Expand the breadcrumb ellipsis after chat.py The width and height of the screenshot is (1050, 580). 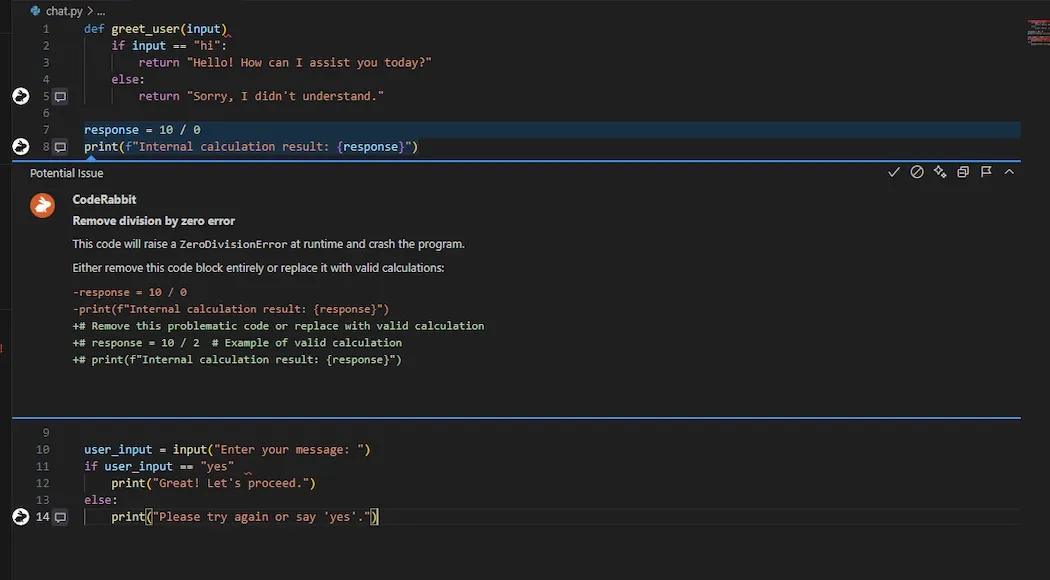pos(100,11)
